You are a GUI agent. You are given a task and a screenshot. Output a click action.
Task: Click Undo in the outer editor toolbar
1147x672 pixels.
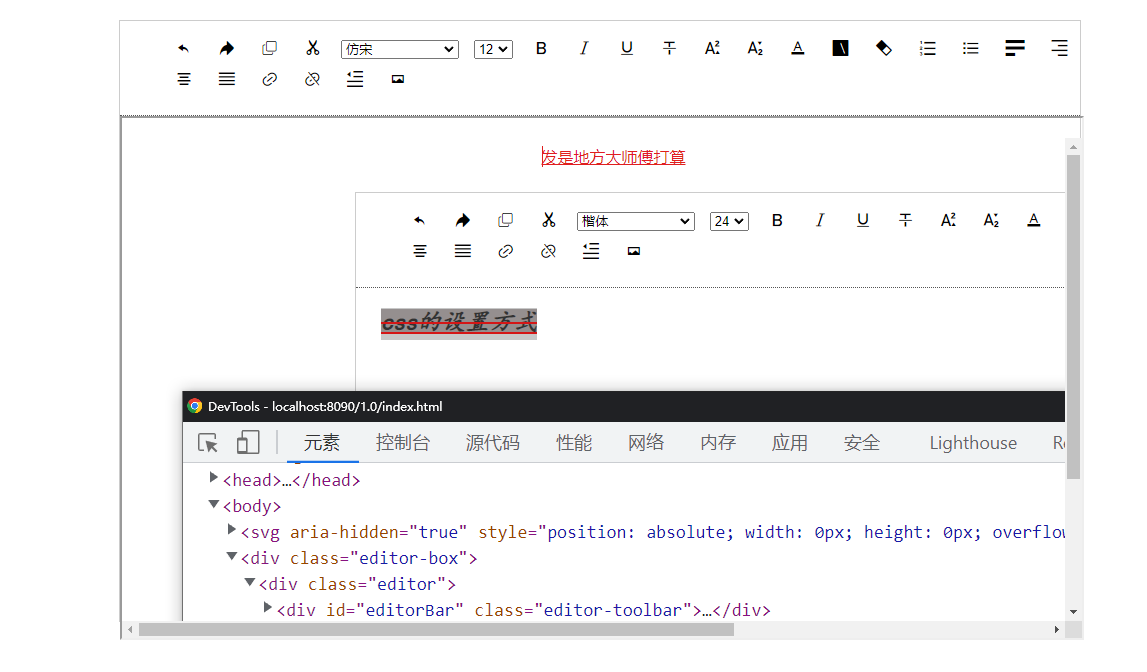pyautogui.click(x=184, y=49)
